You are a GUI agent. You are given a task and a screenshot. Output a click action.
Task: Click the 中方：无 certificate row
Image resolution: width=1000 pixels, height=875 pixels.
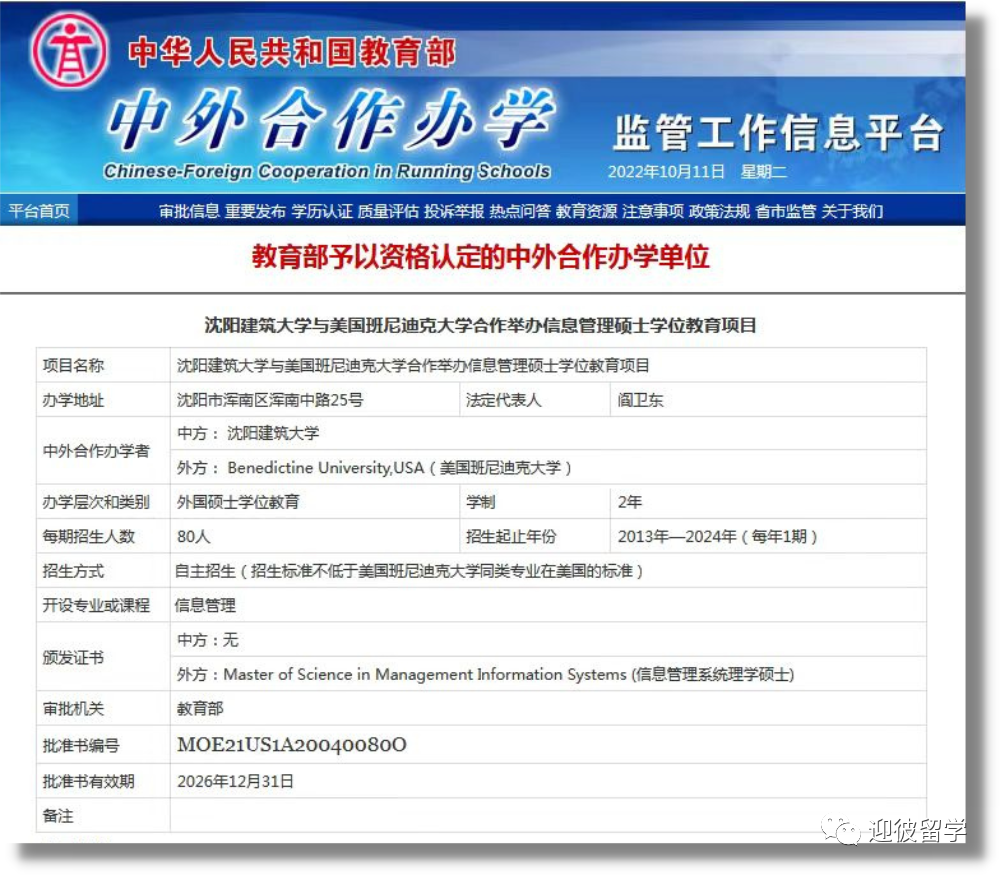[x=548, y=640]
